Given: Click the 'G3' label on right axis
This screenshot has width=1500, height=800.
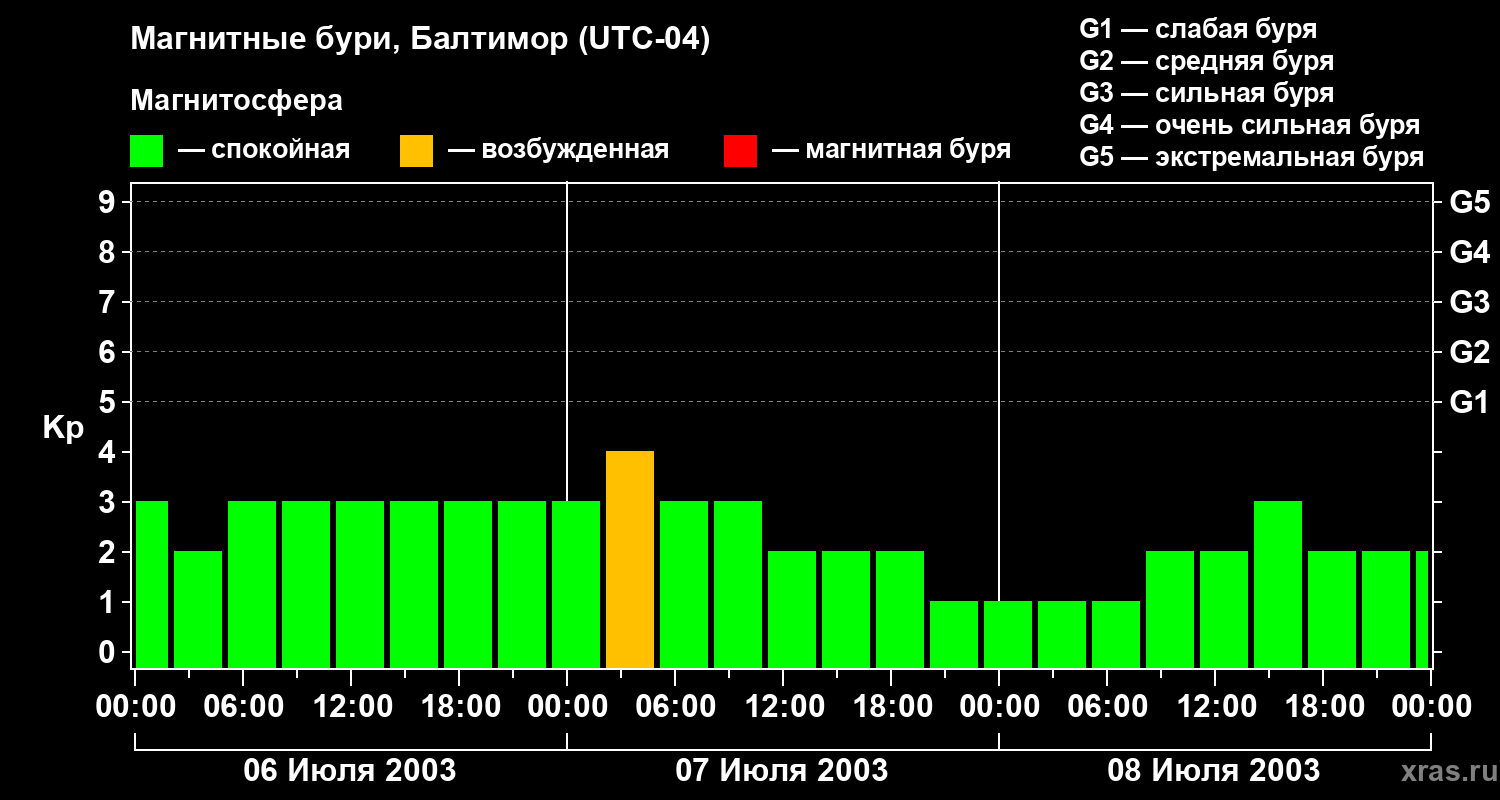Looking at the screenshot, I should click(1469, 302).
